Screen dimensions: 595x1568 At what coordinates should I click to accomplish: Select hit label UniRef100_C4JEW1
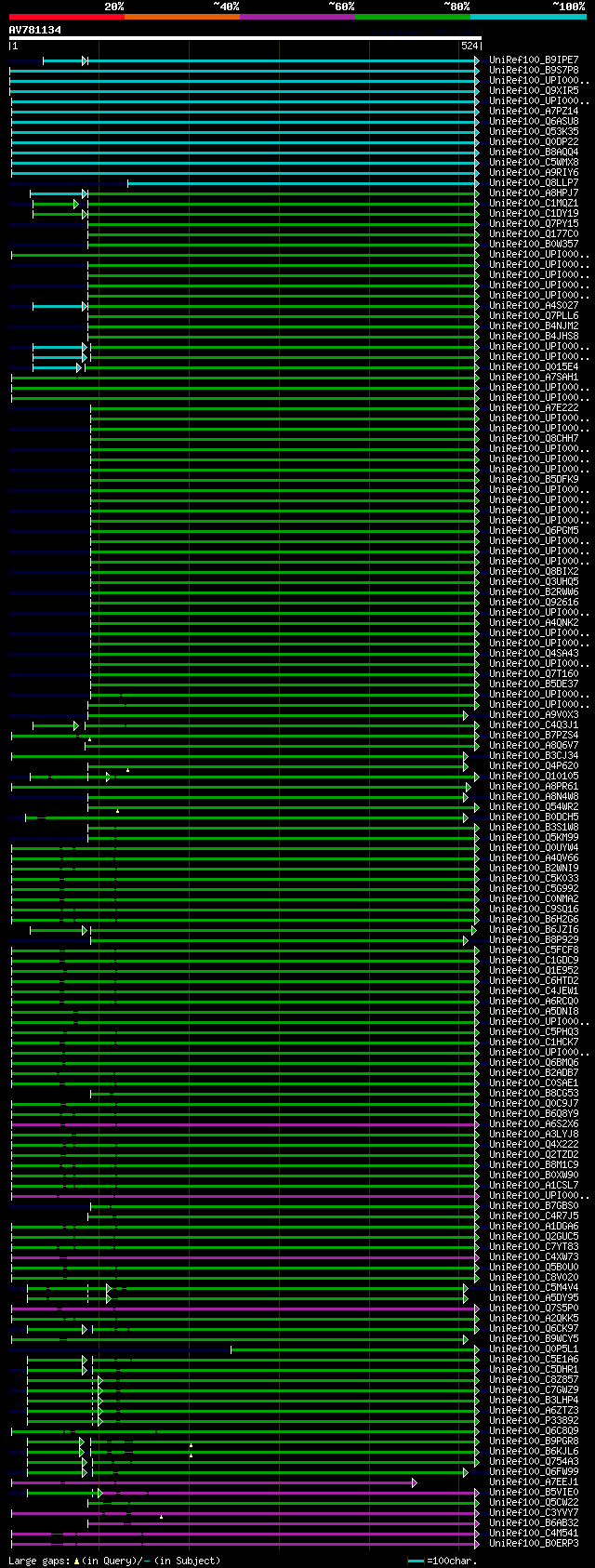(534, 991)
